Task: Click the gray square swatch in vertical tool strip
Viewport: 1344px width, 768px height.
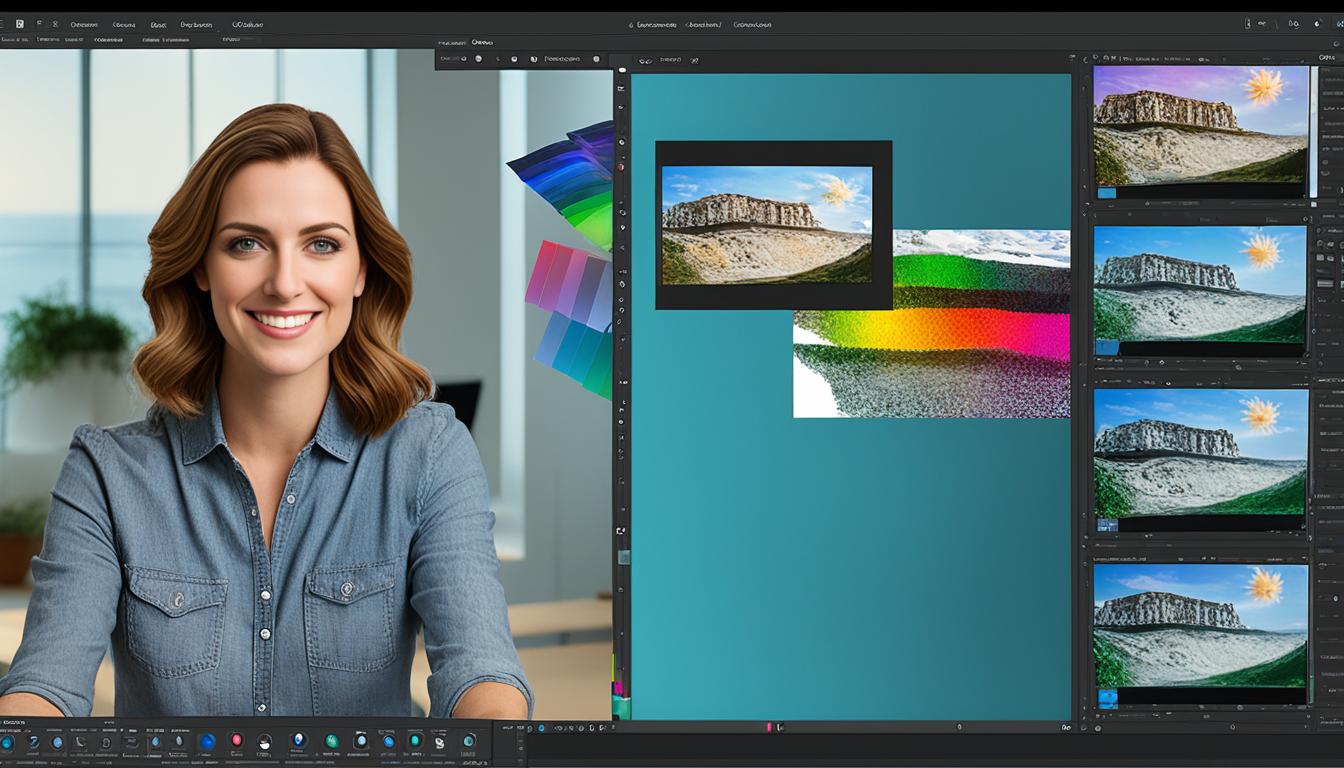Action: coord(622,555)
